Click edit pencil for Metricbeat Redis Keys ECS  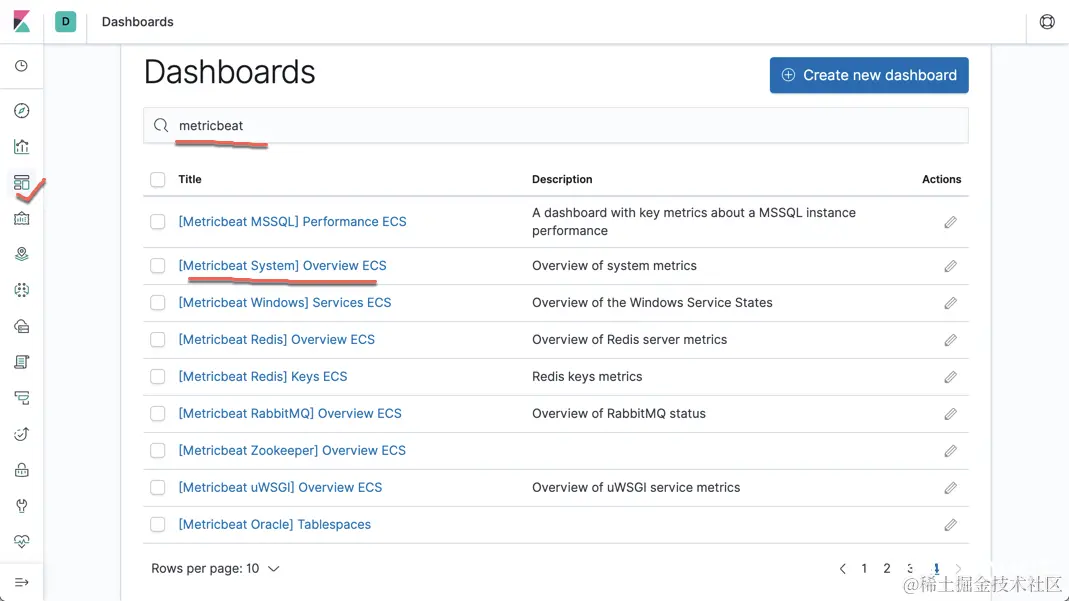(950, 377)
